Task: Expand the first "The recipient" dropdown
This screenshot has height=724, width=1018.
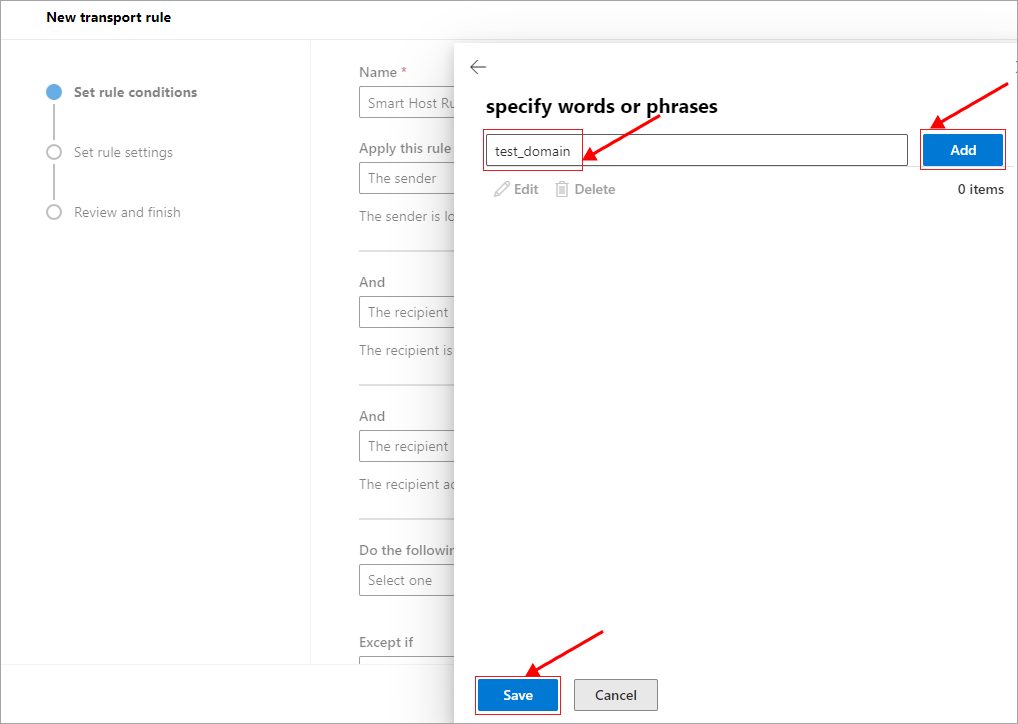Action: [407, 312]
